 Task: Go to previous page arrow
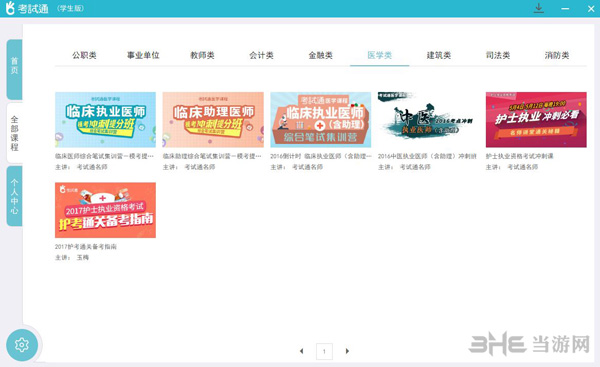pyautogui.click(x=302, y=351)
